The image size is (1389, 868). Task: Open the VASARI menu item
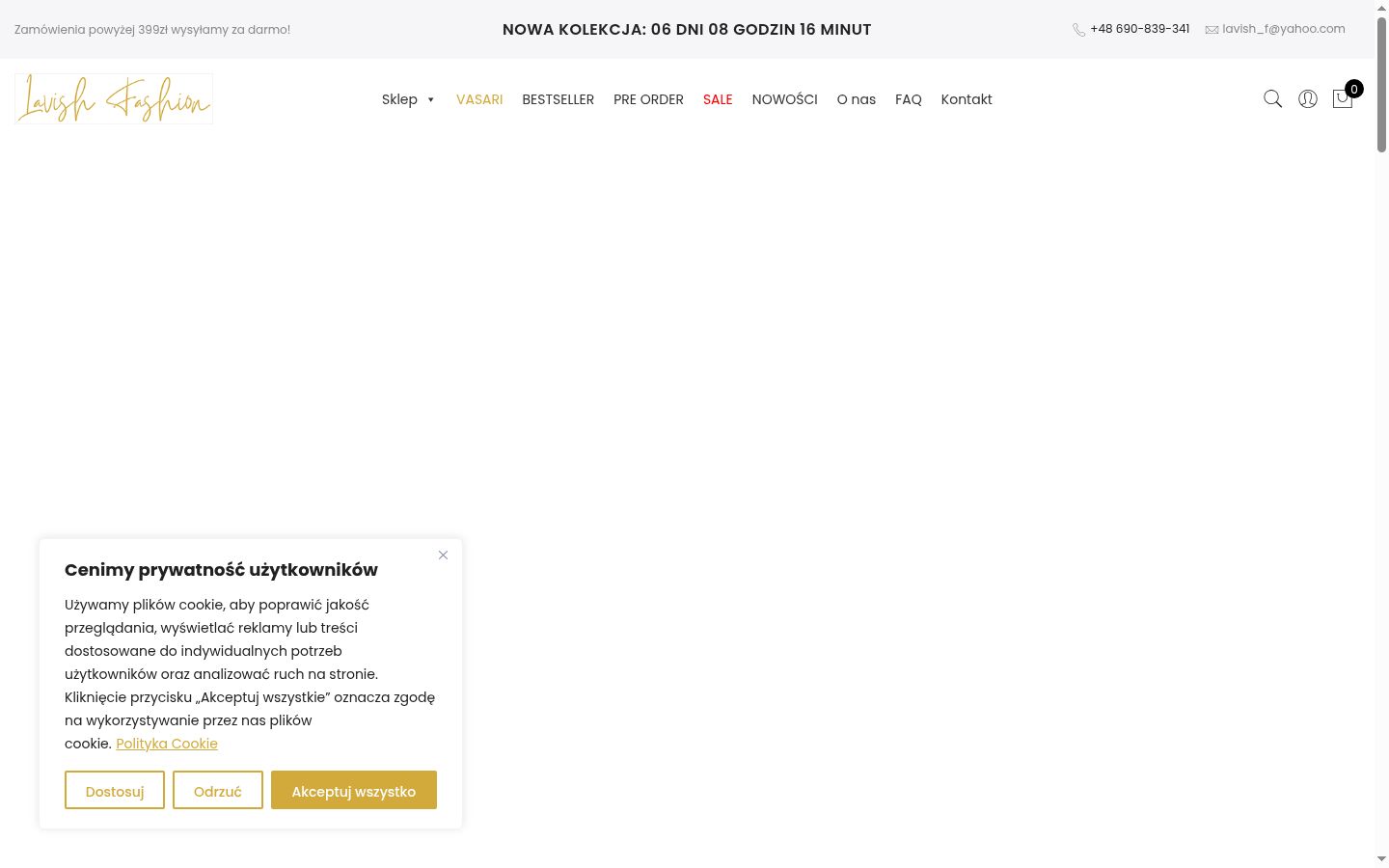tap(479, 99)
